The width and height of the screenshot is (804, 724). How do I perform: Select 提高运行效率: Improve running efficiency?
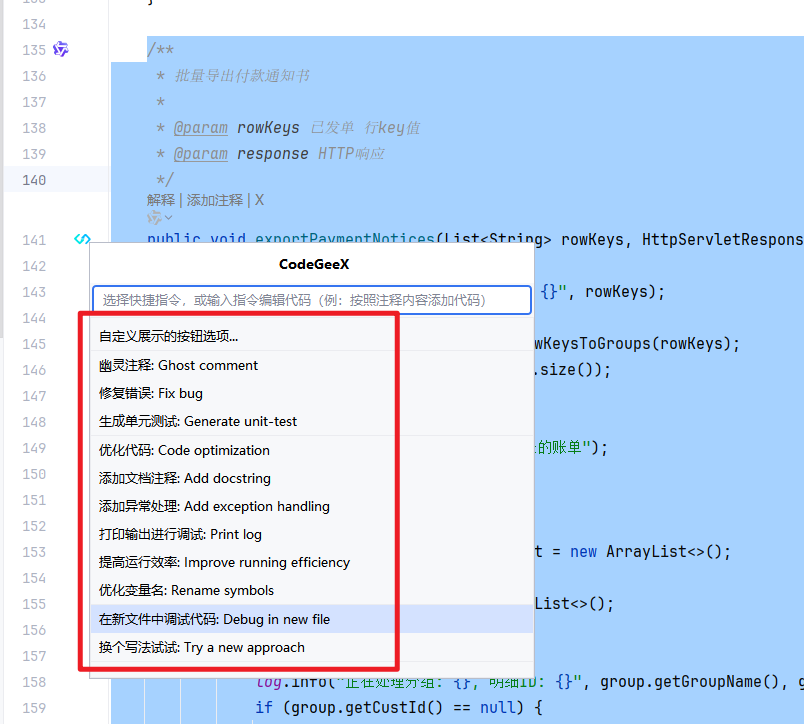point(312,562)
